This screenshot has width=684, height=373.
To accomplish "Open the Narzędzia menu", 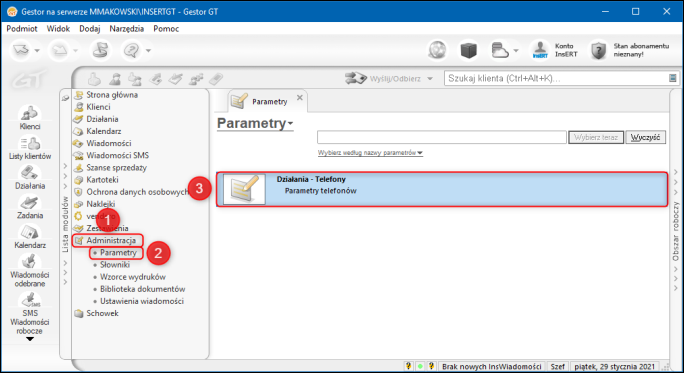I will [x=127, y=29].
